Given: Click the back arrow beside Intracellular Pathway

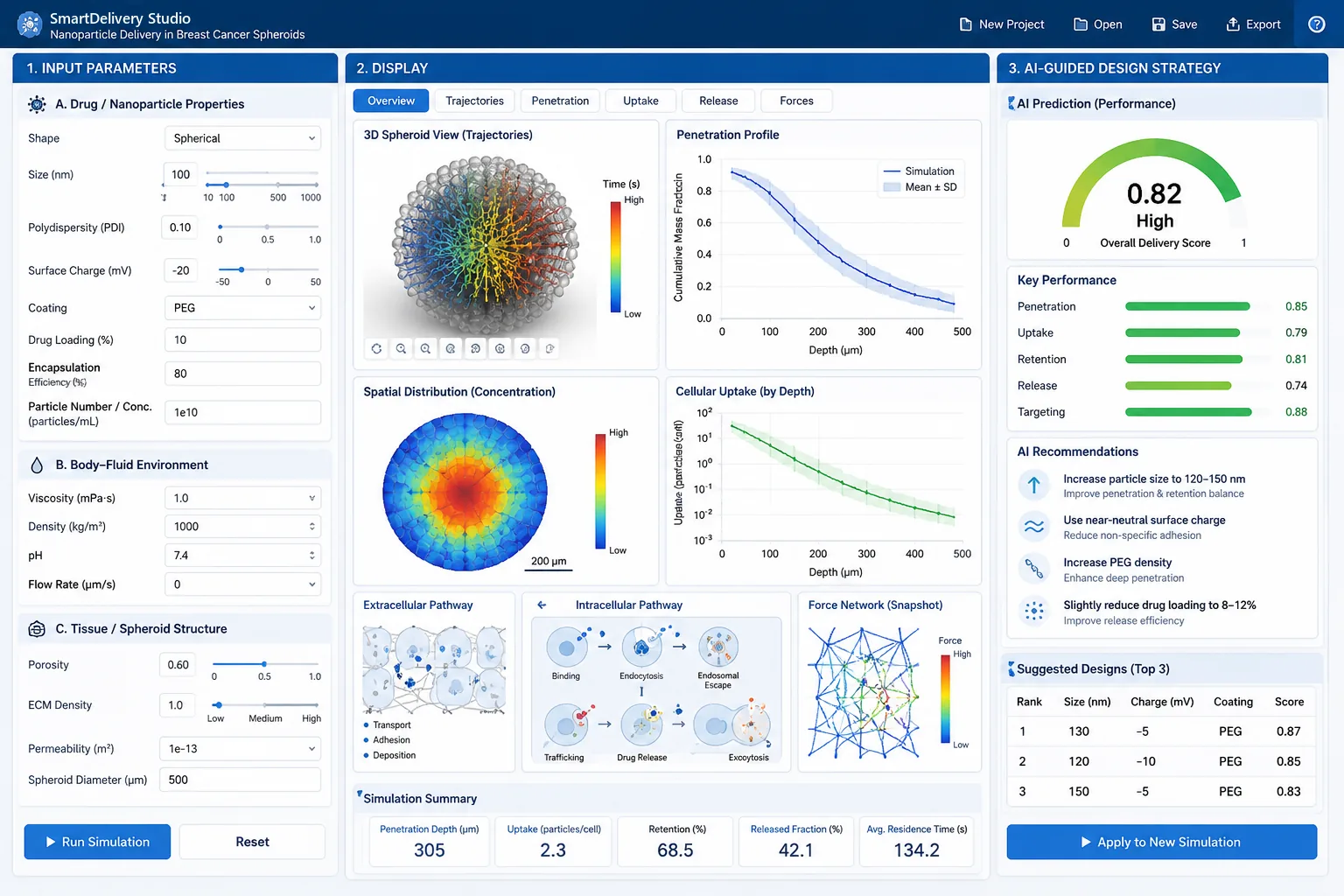Looking at the screenshot, I should point(542,605).
